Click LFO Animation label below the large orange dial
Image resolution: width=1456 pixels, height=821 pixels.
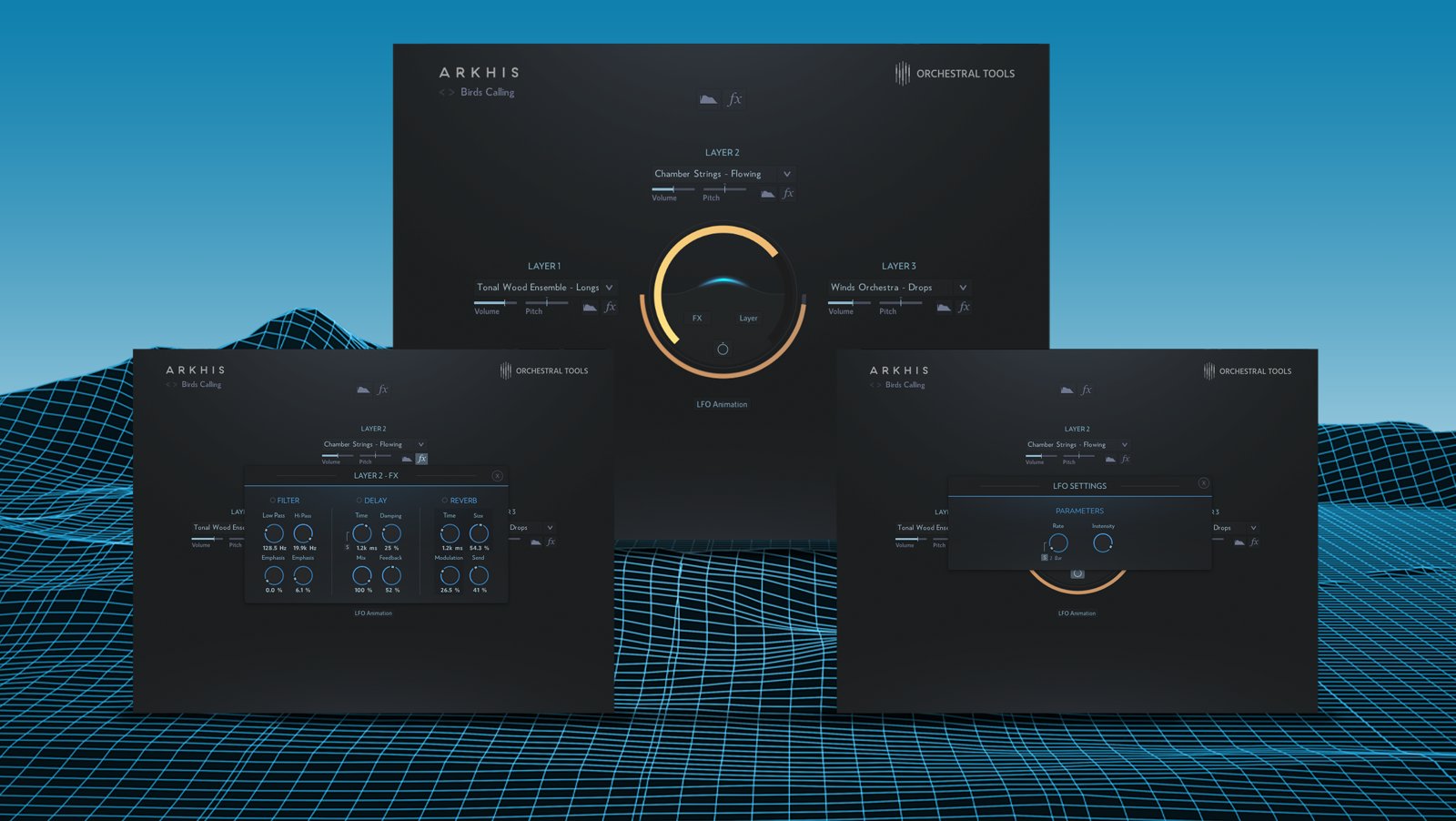click(x=722, y=404)
